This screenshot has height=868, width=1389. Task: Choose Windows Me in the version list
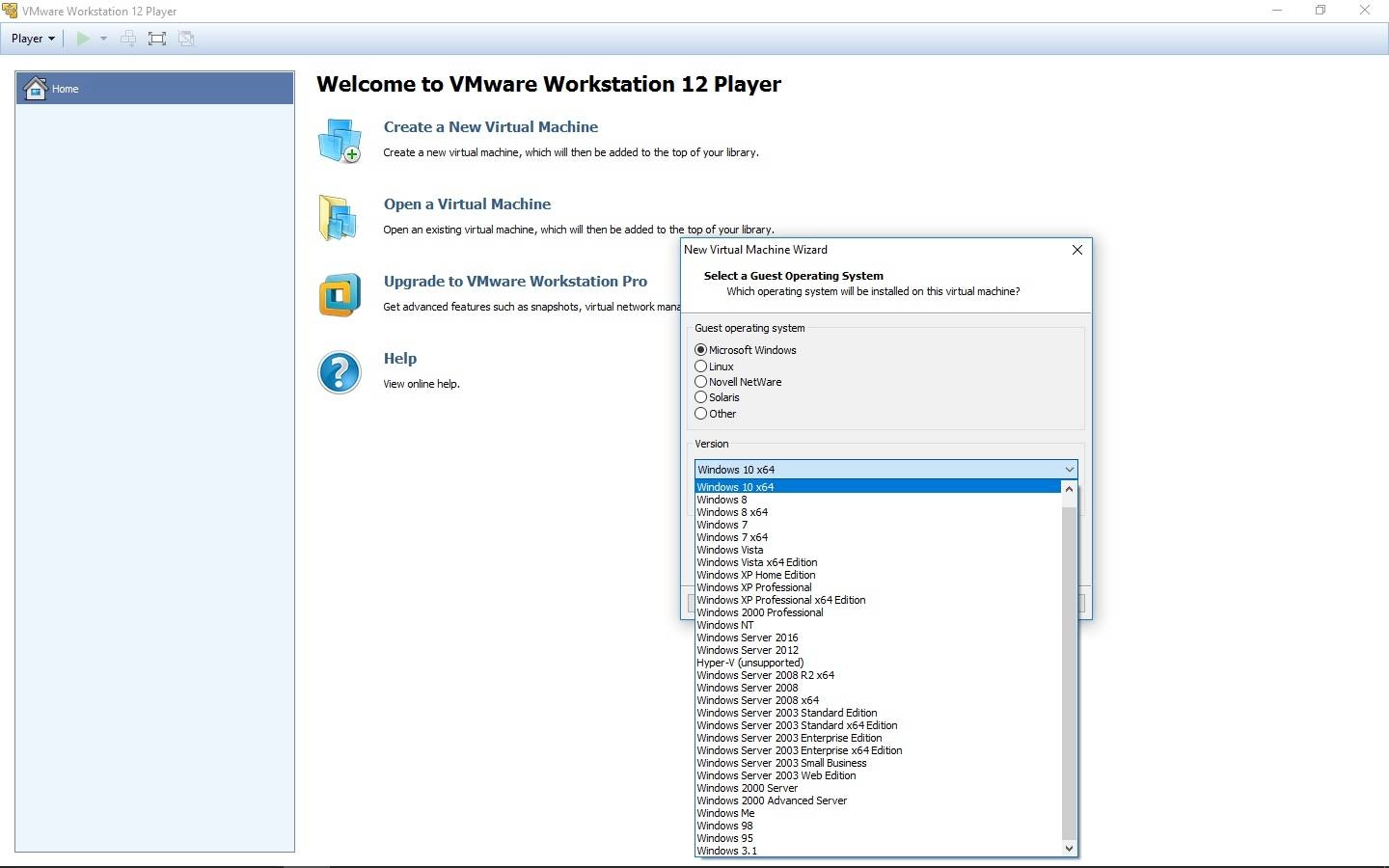pos(878,813)
